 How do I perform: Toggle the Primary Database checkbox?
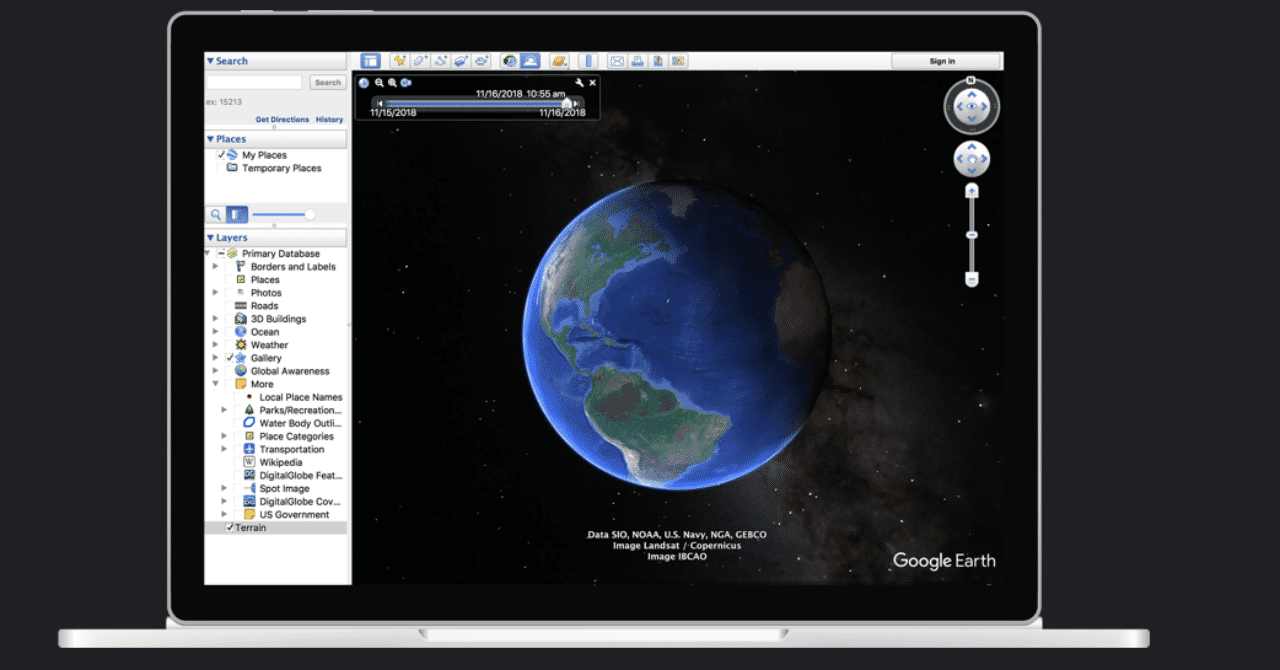pyautogui.click(x=221, y=254)
